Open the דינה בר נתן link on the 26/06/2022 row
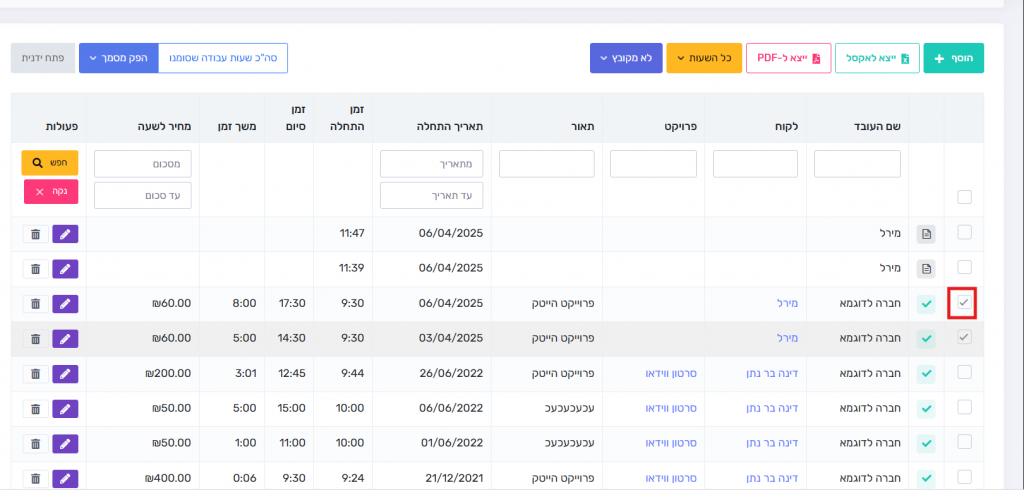Image resolution: width=1024 pixels, height=490 pixels. click(773, 373)
